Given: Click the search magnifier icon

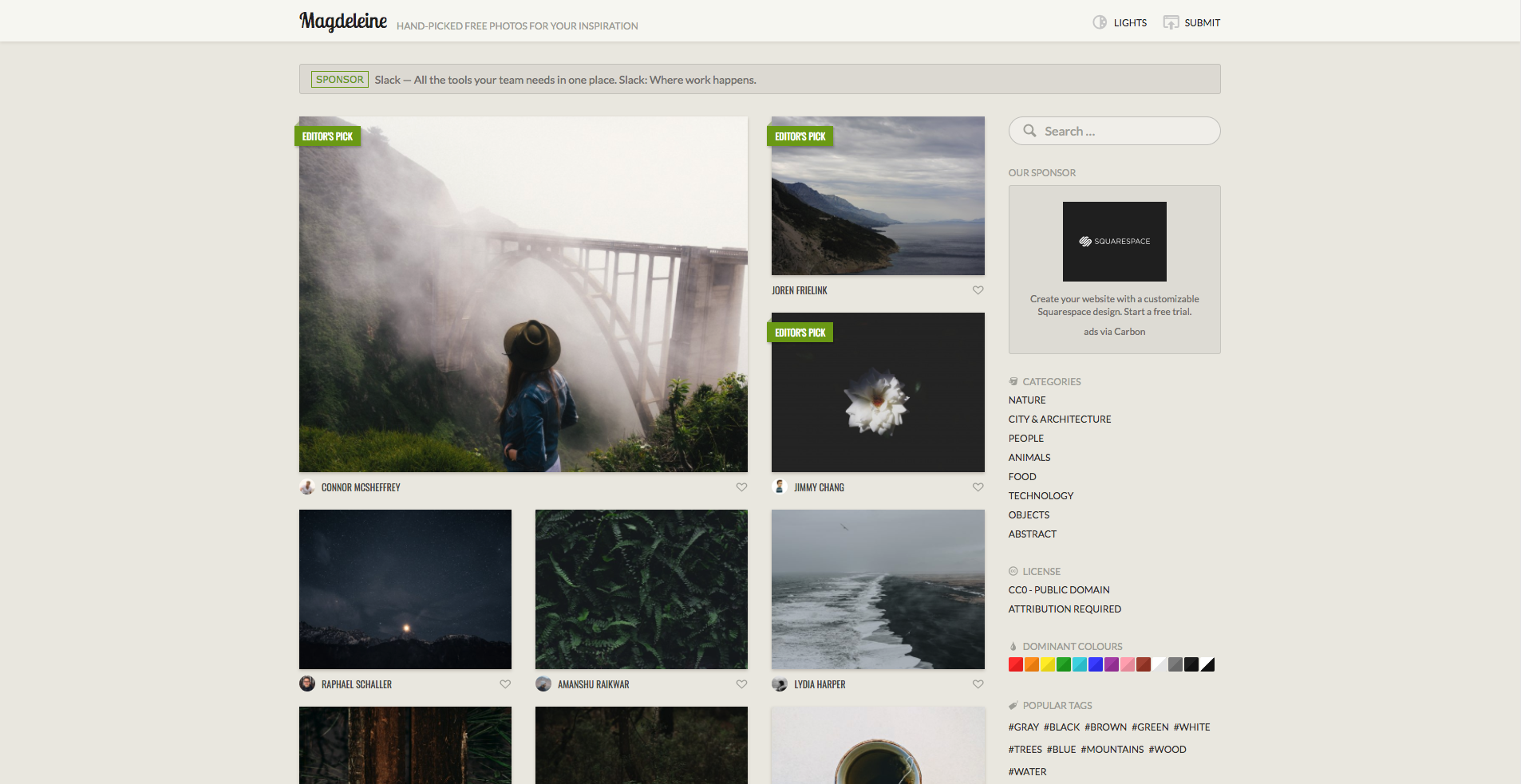Looking at the screenshot, I should (1029, 131).
